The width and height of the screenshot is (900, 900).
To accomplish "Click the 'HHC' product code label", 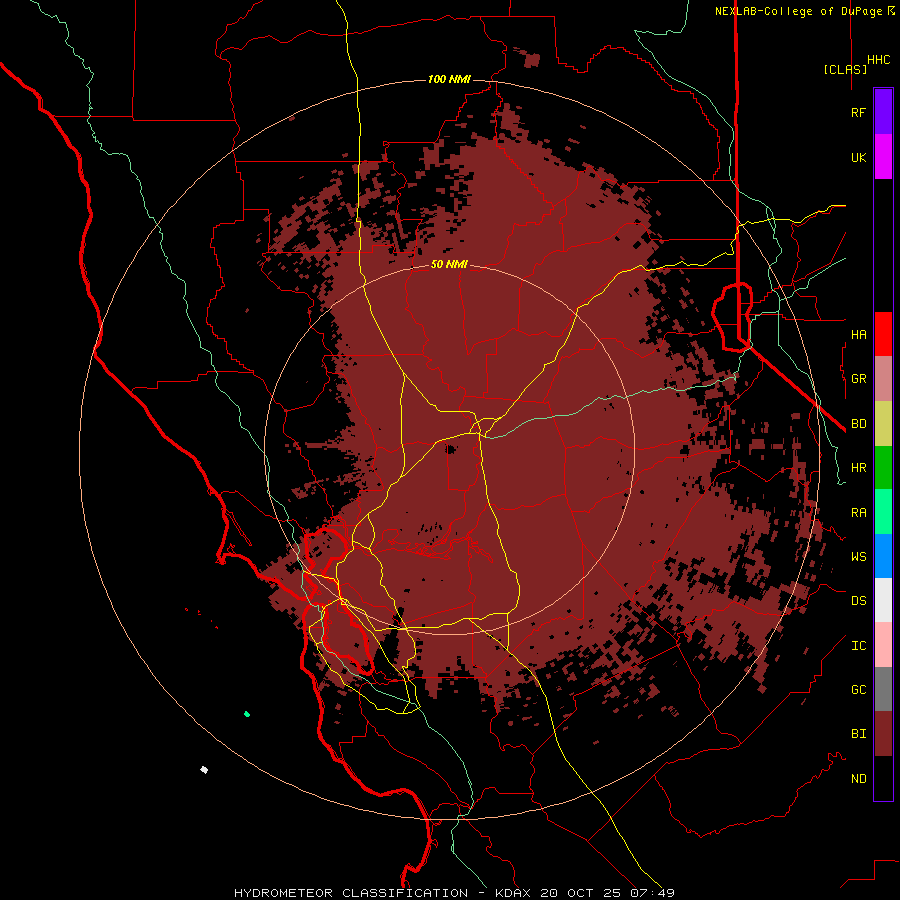I will point(878,60).
